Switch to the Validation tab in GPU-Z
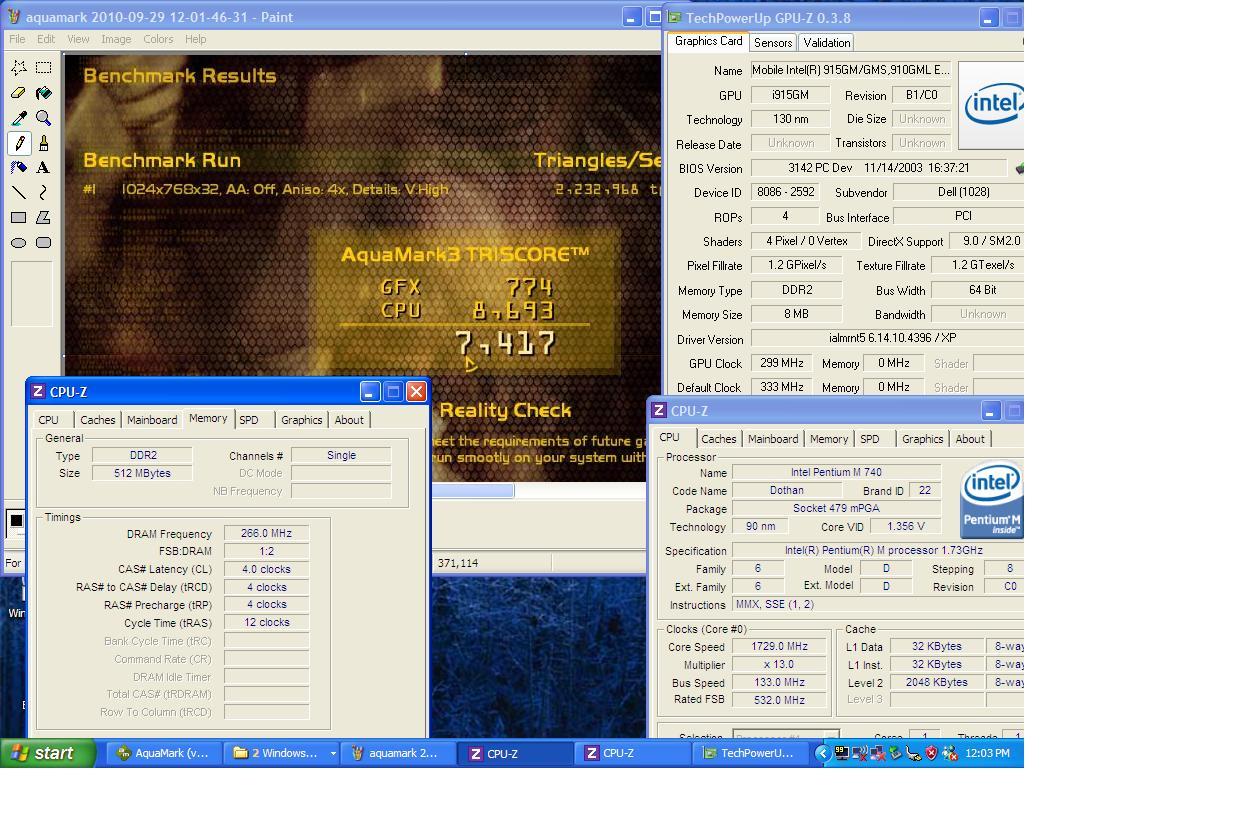 point(827,42)
